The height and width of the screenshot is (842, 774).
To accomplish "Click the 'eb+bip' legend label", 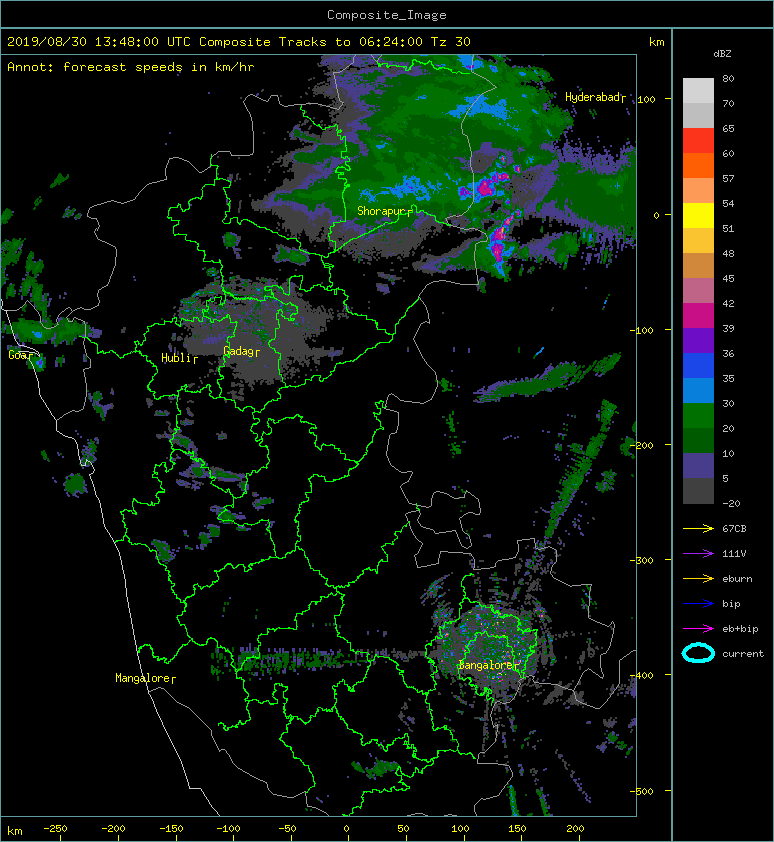I will (740, 629).
